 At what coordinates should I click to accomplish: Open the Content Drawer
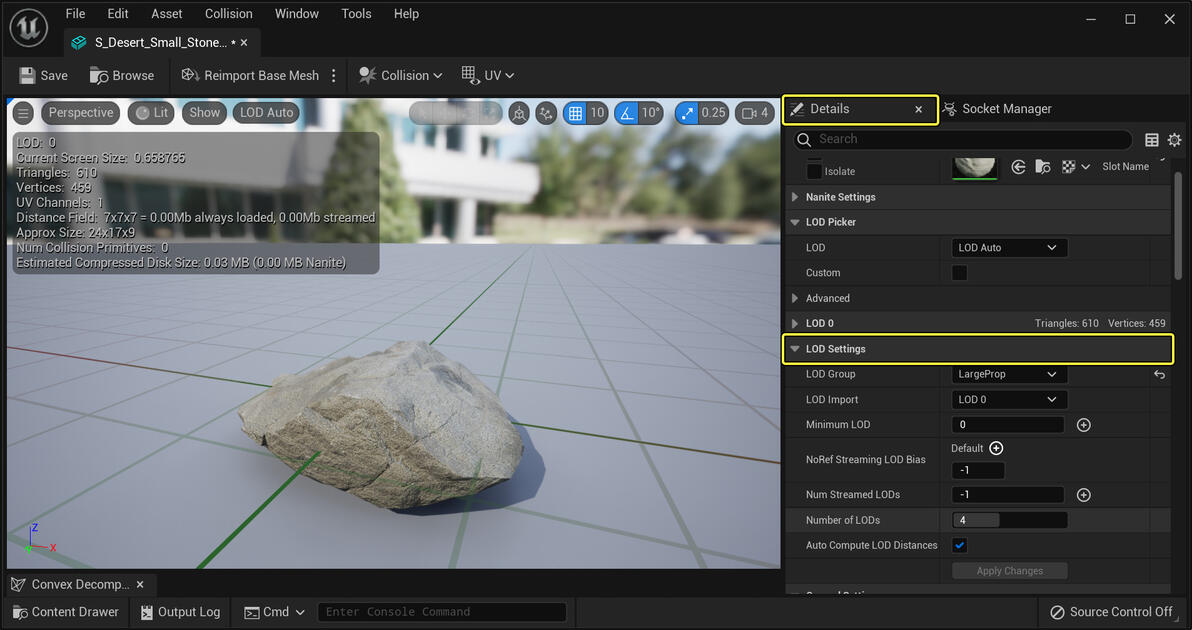[x=65, y=612]
